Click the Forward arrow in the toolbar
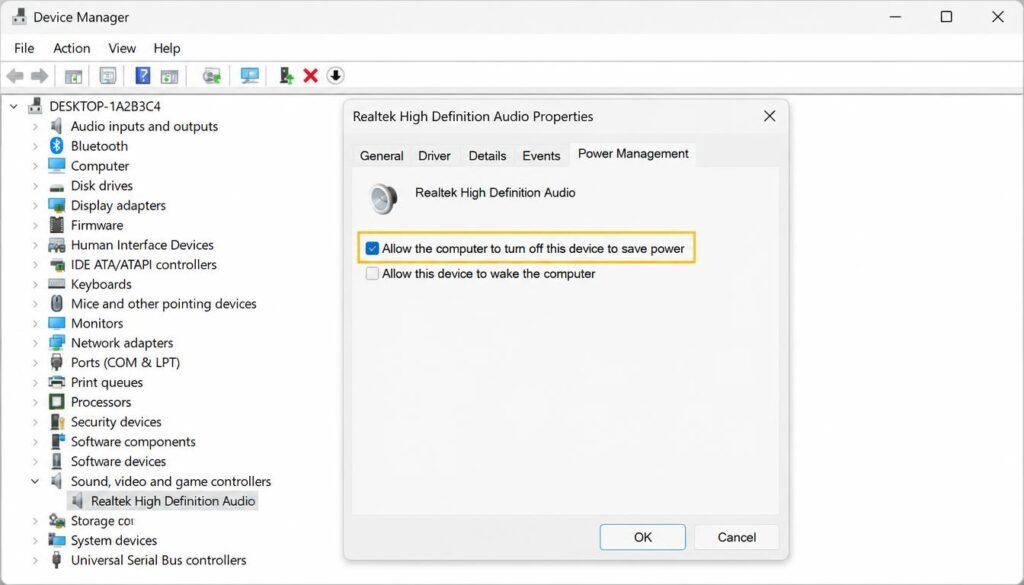This screenshot has width=1024, height=585. click(x=40, y=76)
